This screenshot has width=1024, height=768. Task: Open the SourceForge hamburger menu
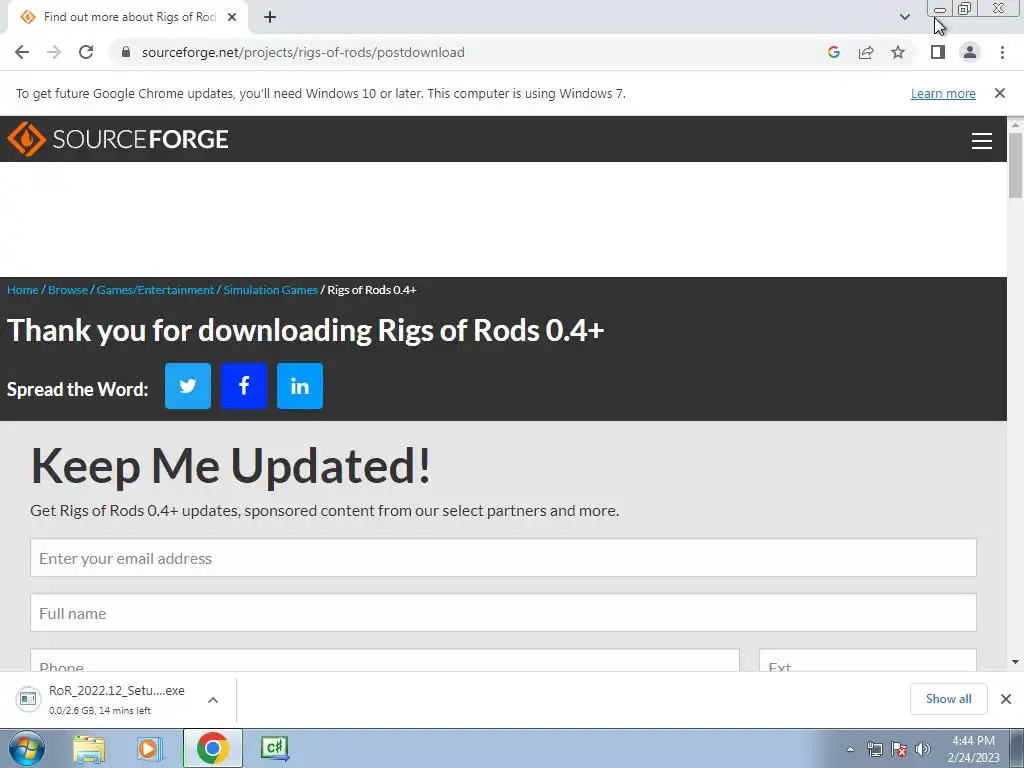click(x=982, y=140)
